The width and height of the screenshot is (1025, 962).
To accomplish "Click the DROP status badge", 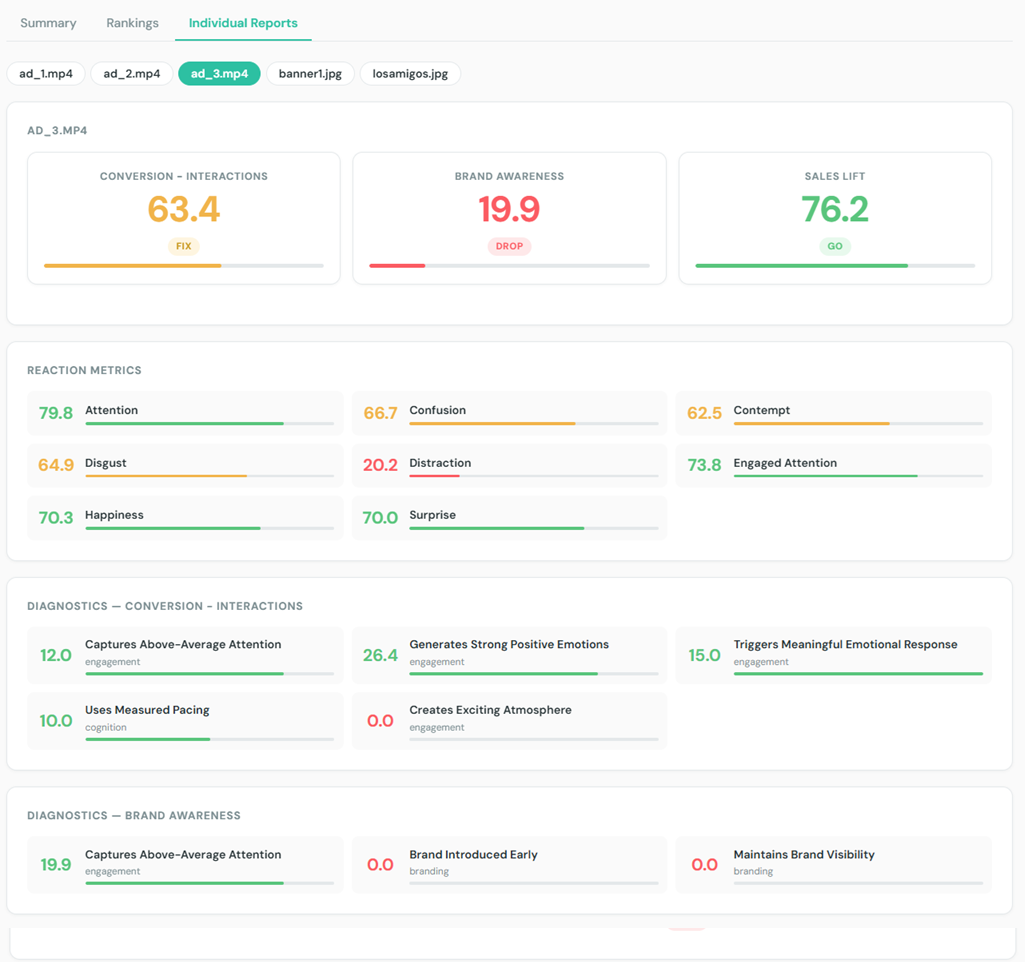I will [x=509, y=246].
